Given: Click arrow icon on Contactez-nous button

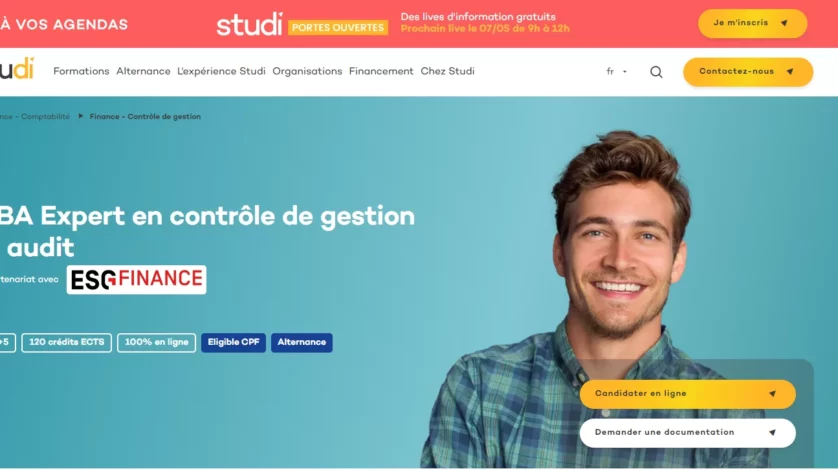Looking at the screenshot, I should (790, 72).
